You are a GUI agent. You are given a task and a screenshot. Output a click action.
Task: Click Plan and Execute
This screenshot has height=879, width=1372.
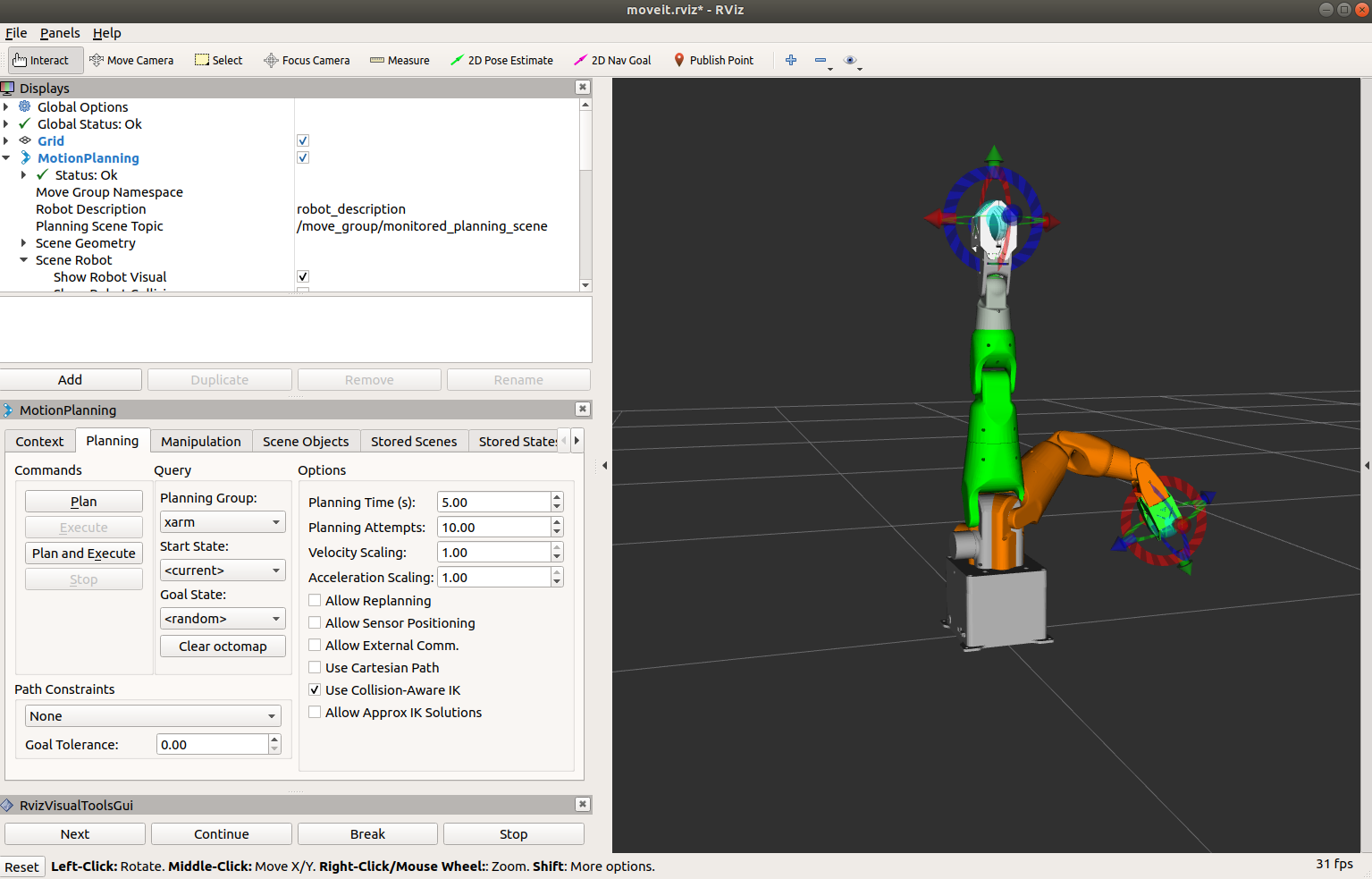pos(84,553)
